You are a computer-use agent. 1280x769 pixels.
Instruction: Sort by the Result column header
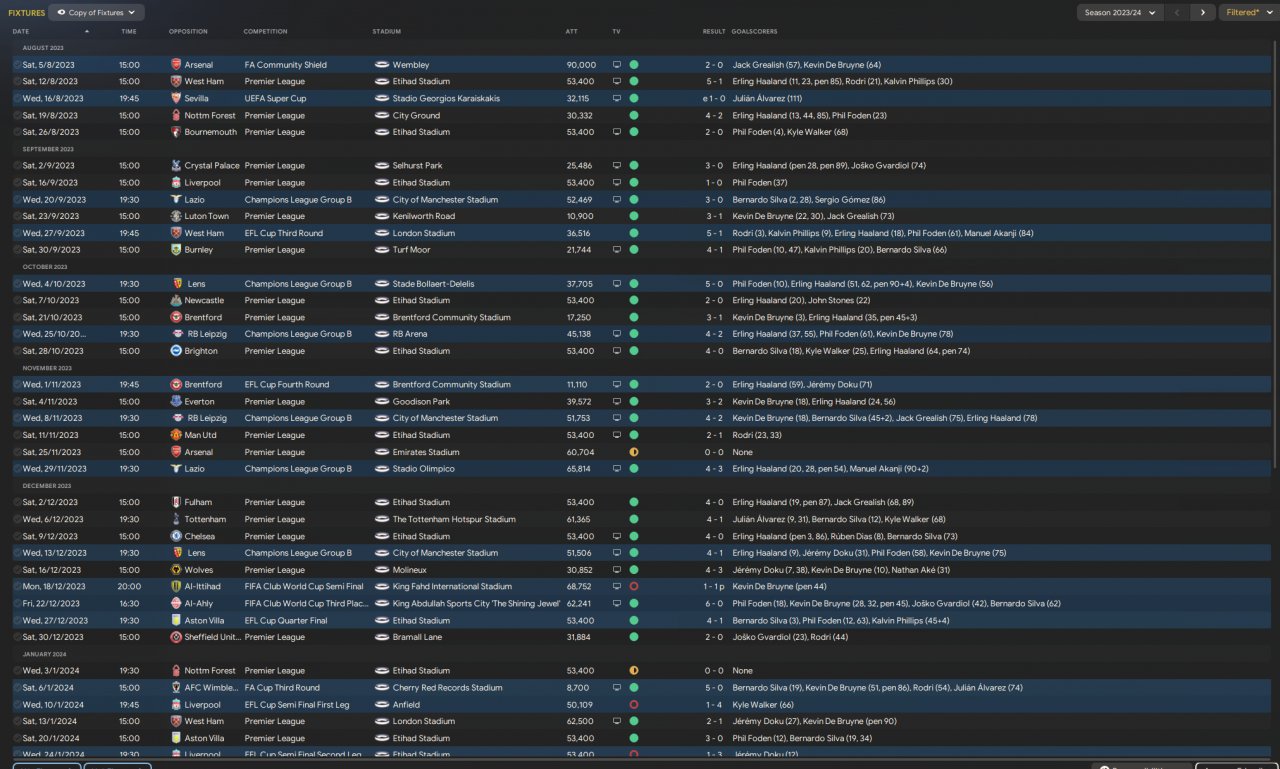click(714, 32)
